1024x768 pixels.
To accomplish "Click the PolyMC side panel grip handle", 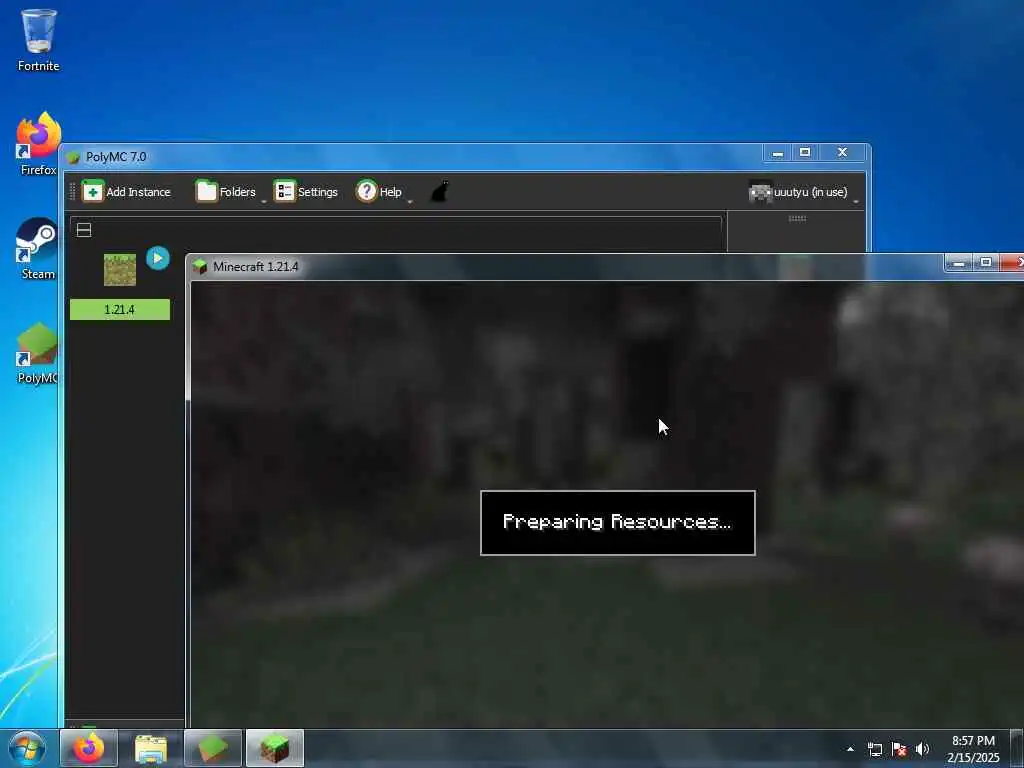I will pos(797,218).
